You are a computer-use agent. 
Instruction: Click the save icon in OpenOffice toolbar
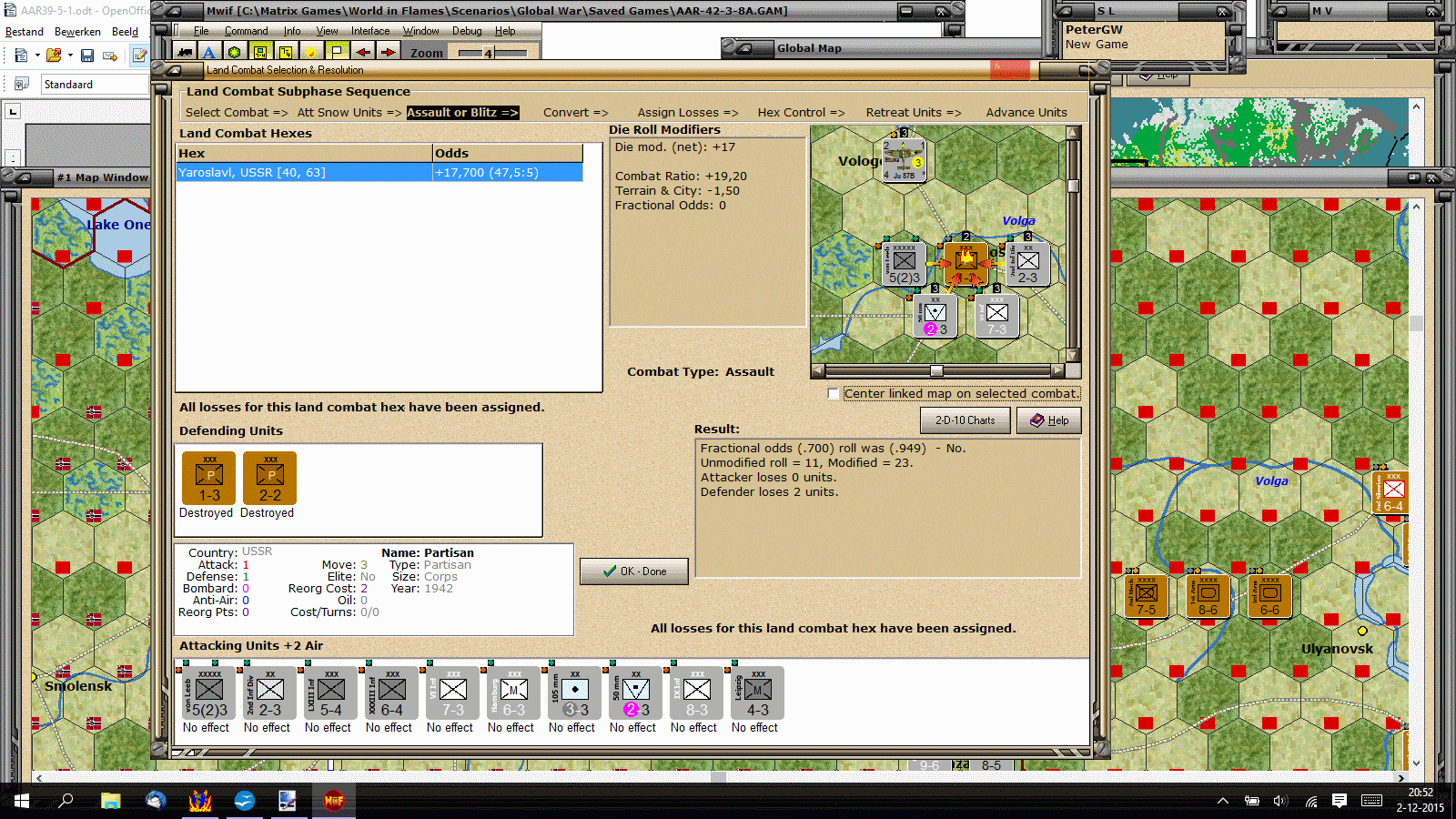tap(87, 56)
